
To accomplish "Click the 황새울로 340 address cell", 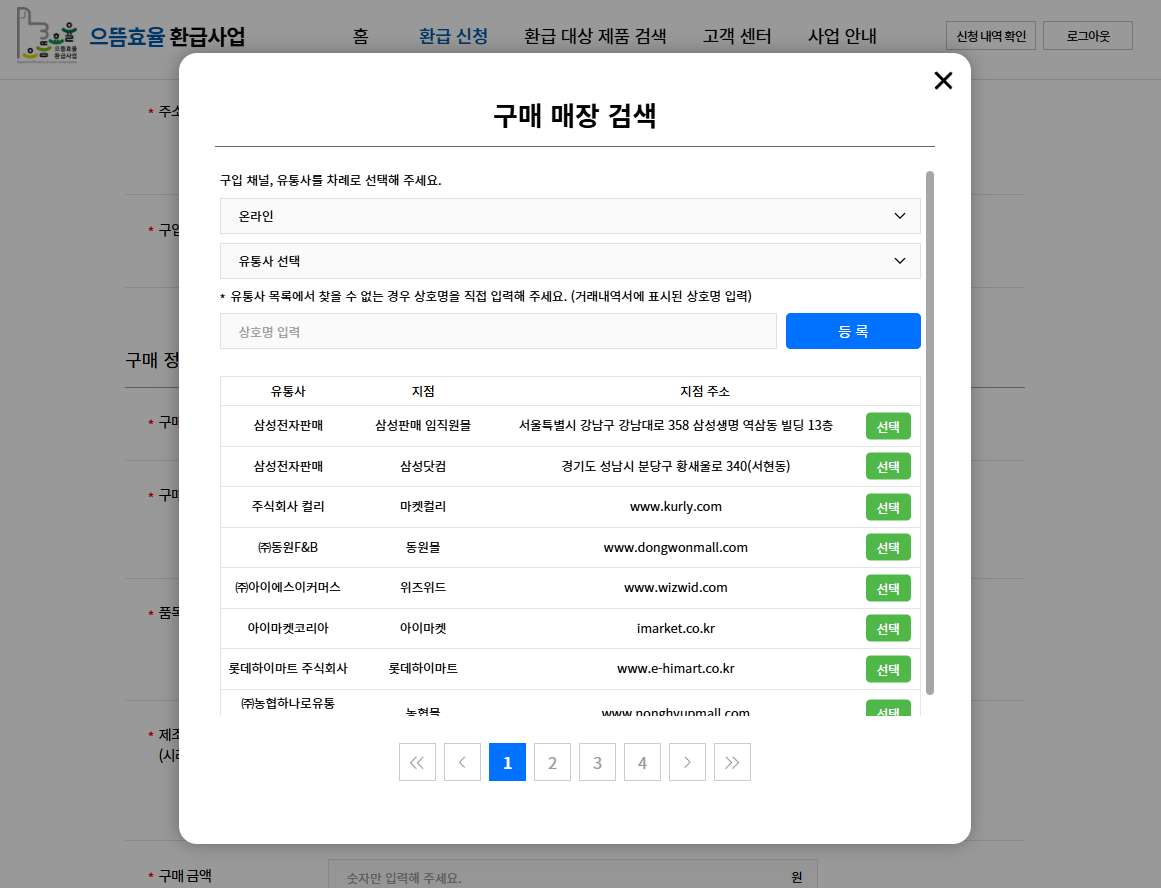I will pyautogui.click(x=675, y=466).
